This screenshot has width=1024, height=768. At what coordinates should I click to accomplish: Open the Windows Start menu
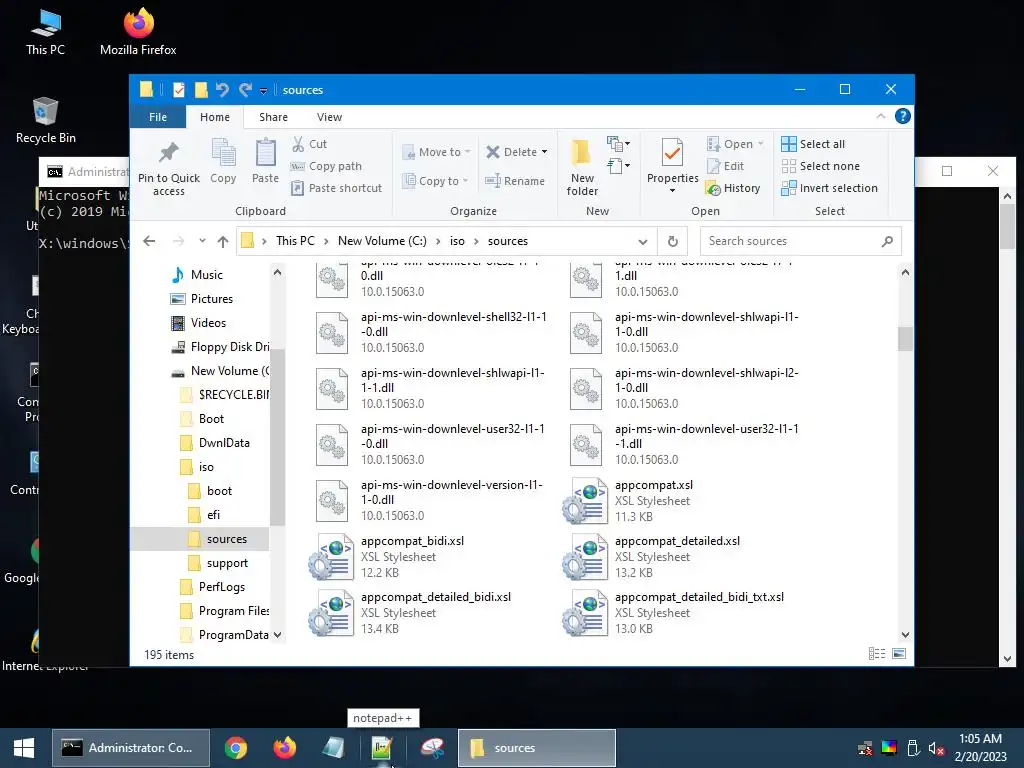[x=24, y=748]
